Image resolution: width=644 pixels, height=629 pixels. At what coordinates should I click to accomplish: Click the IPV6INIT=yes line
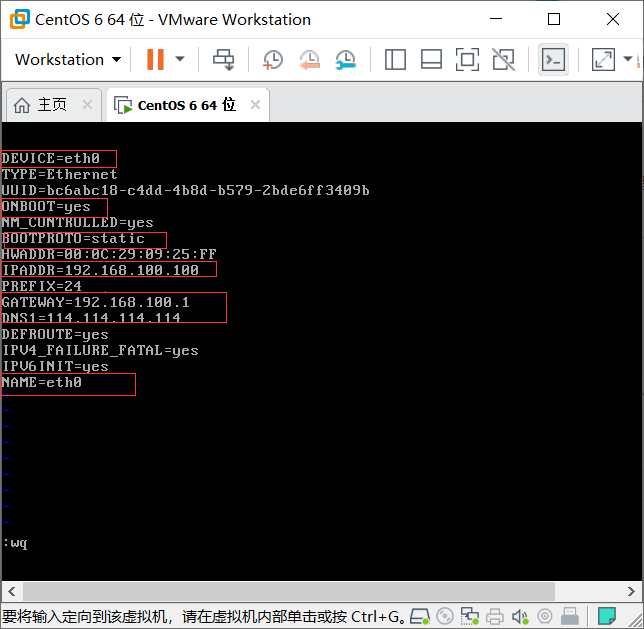(55, 366)
